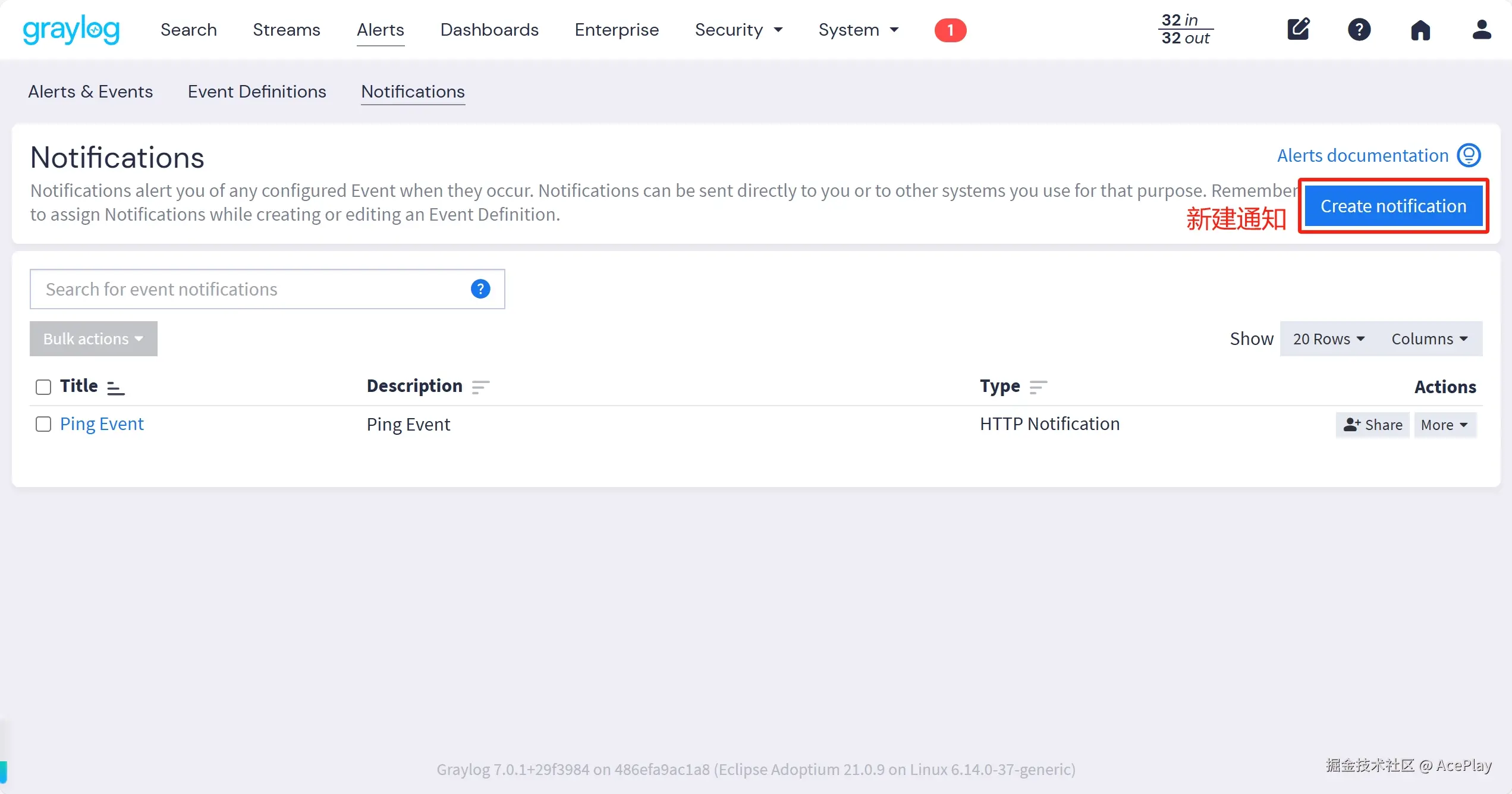This screenshot has height=794, width=1512.
Task: Sort by the Title column icon
Action: pyautogui.click(x=115, y=388)
